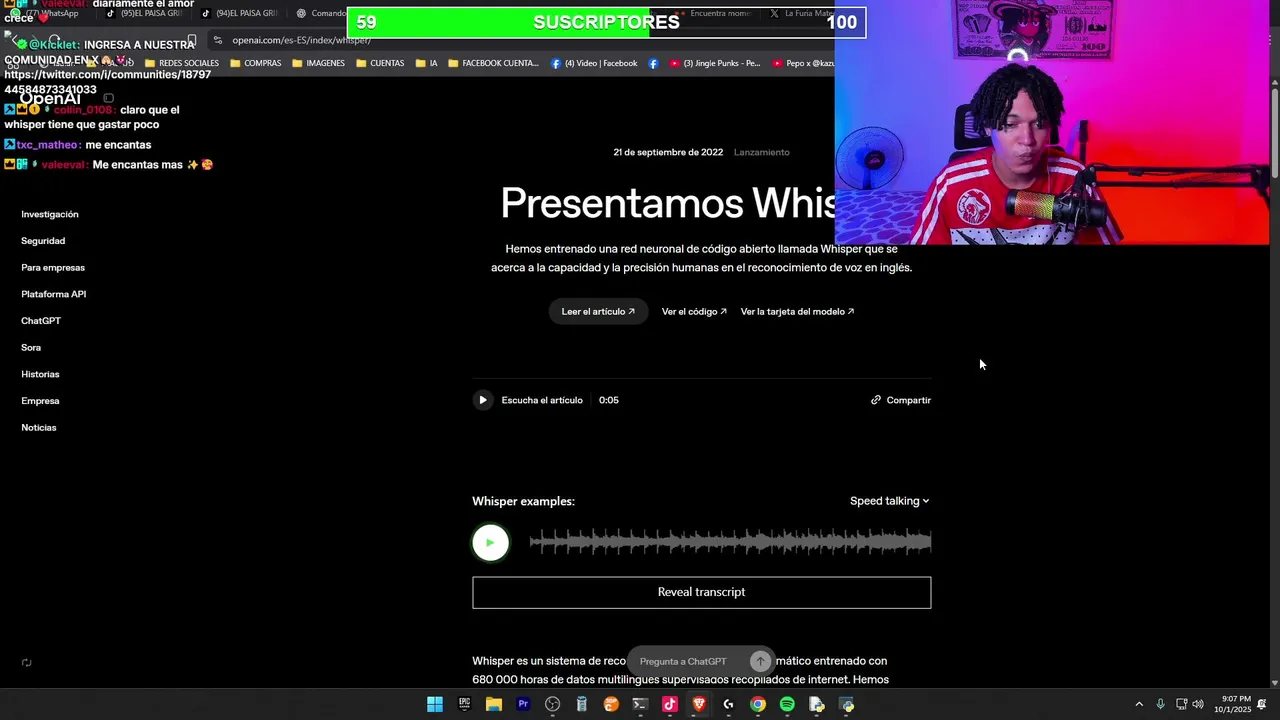Screen dimensions: 1280x720
Task: Open 'Plataforma API' in the sidebar
Action: click(x=54, y=294)
